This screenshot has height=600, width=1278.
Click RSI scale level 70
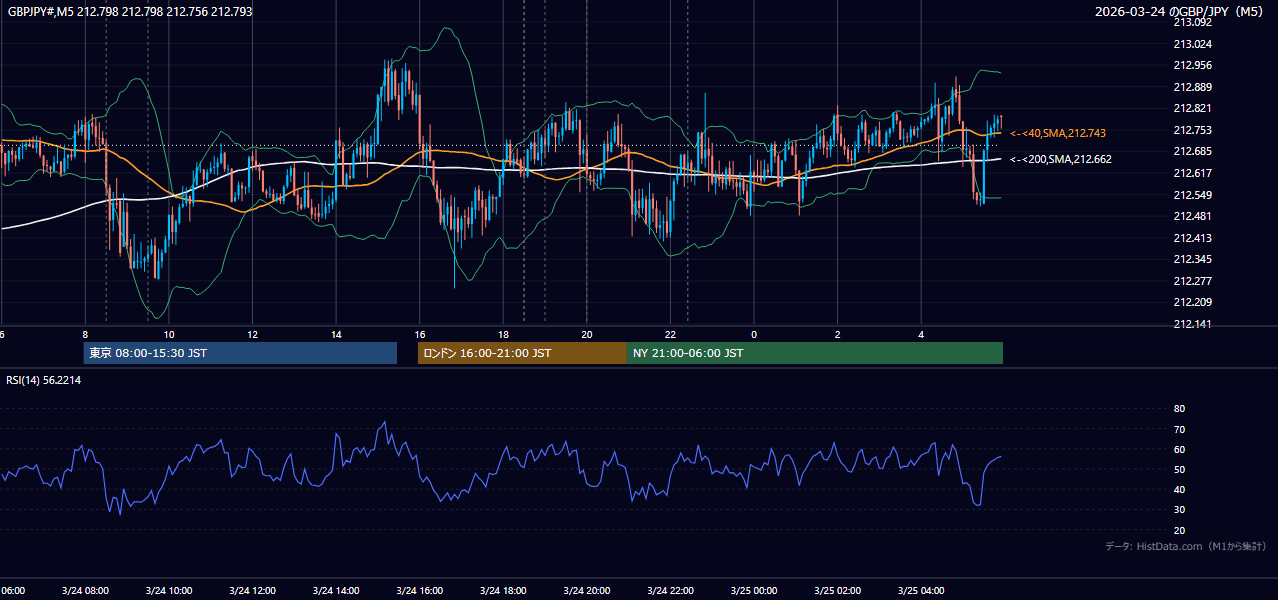coord(1179,429)
